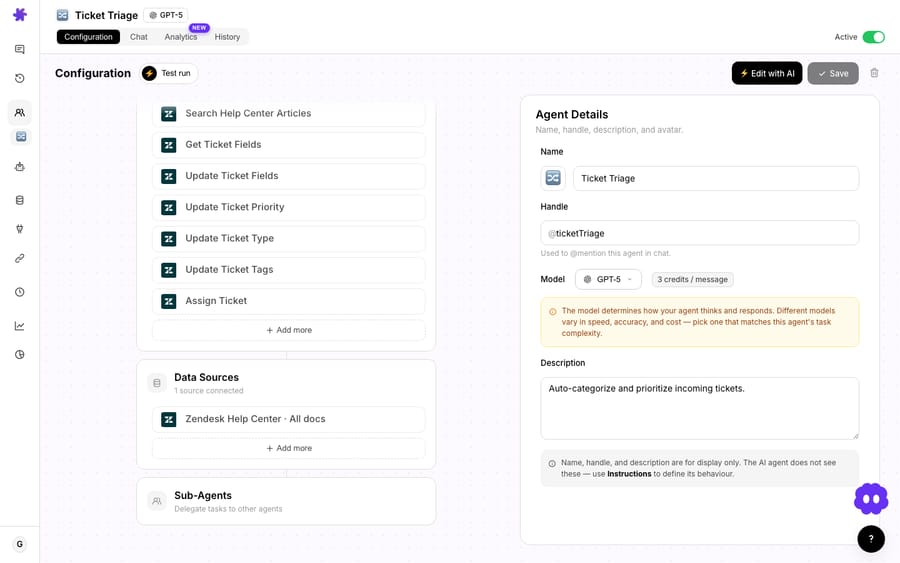The height and width of the screenshot is (563, 900).
Task: Open the chat messages sidebar icon
Action: (20, 49)
